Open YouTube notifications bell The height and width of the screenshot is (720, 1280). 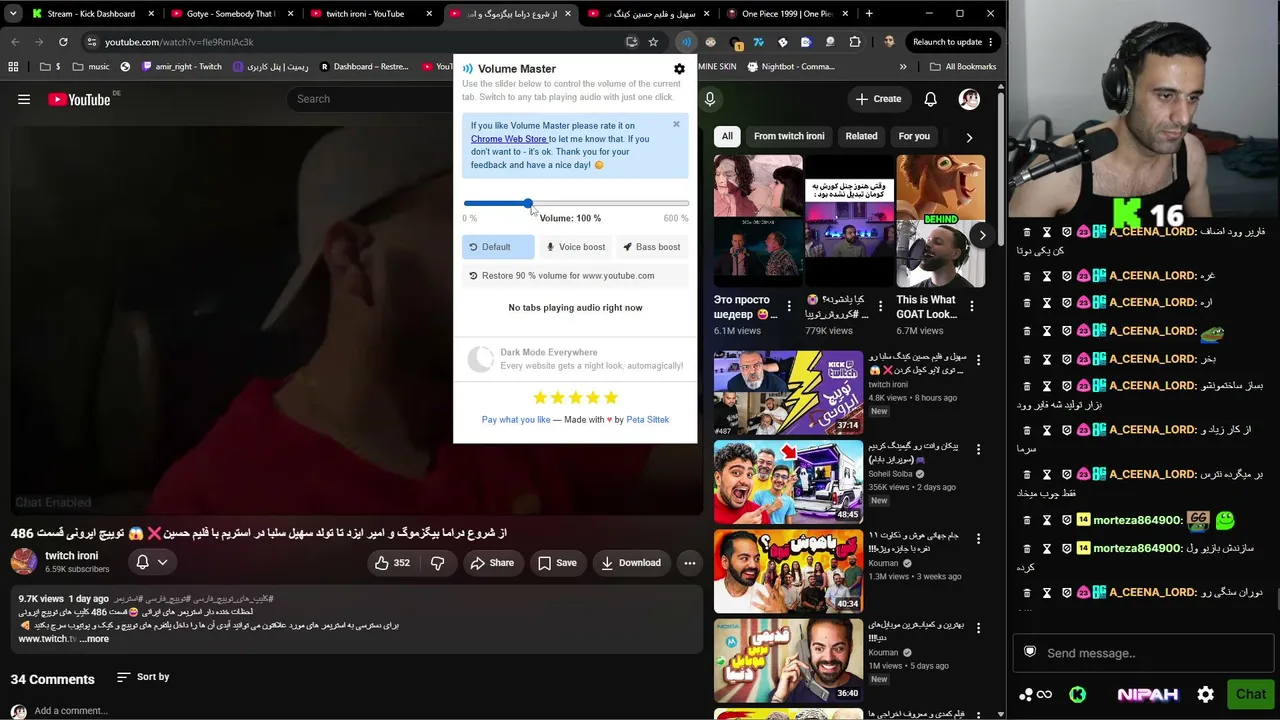[x=930, y=99]
